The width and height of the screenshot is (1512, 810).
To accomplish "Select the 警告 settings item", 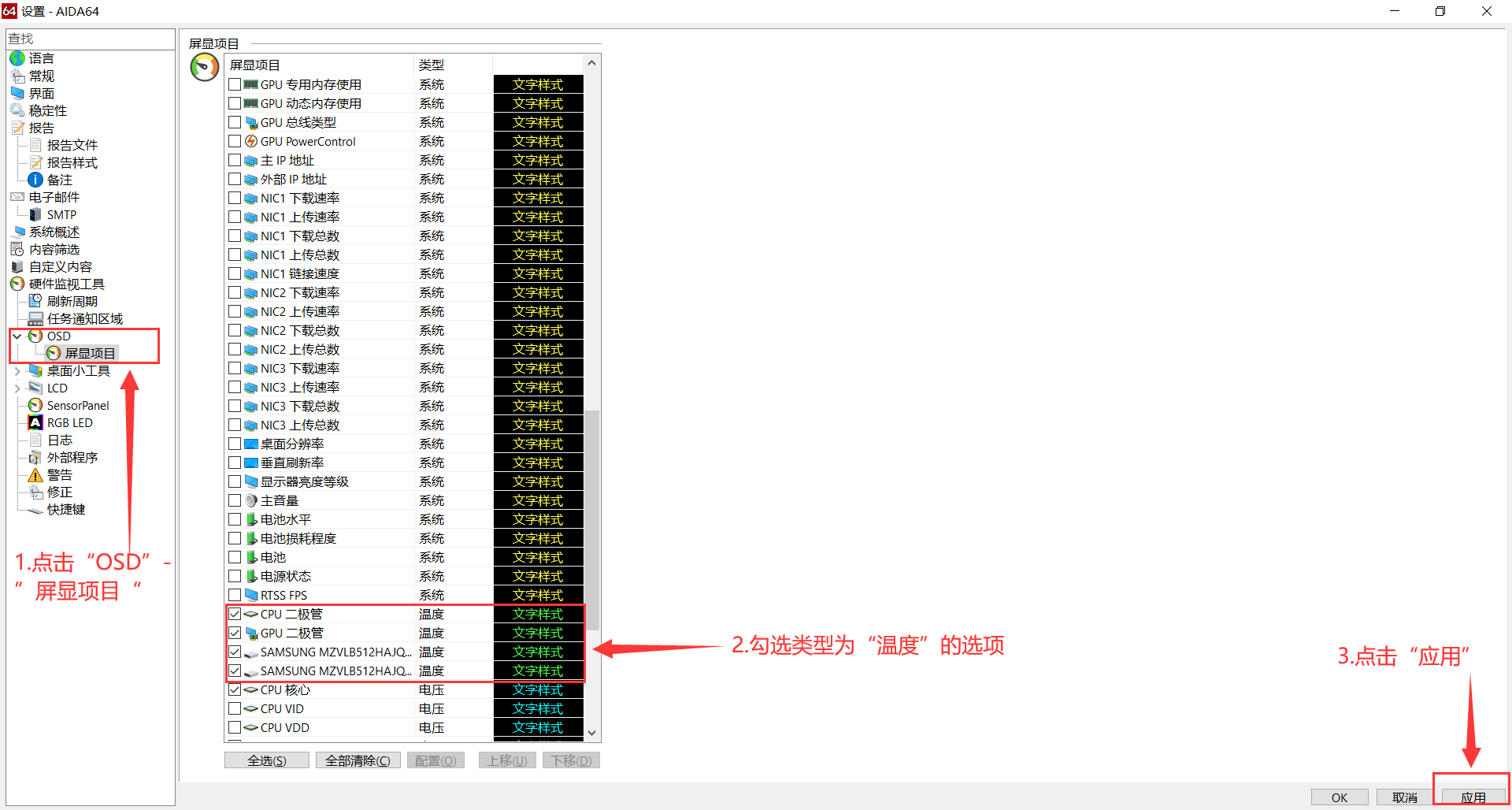I will tap(58, 474).
